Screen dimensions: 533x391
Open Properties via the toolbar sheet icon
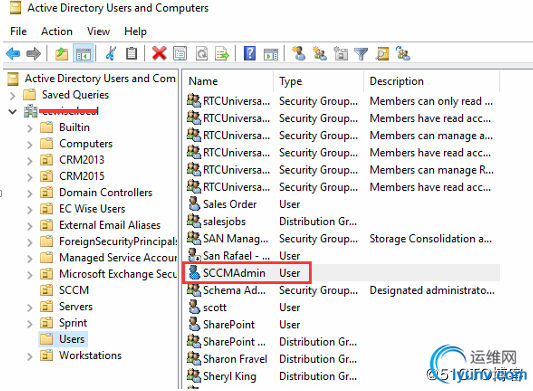(180, 53)
